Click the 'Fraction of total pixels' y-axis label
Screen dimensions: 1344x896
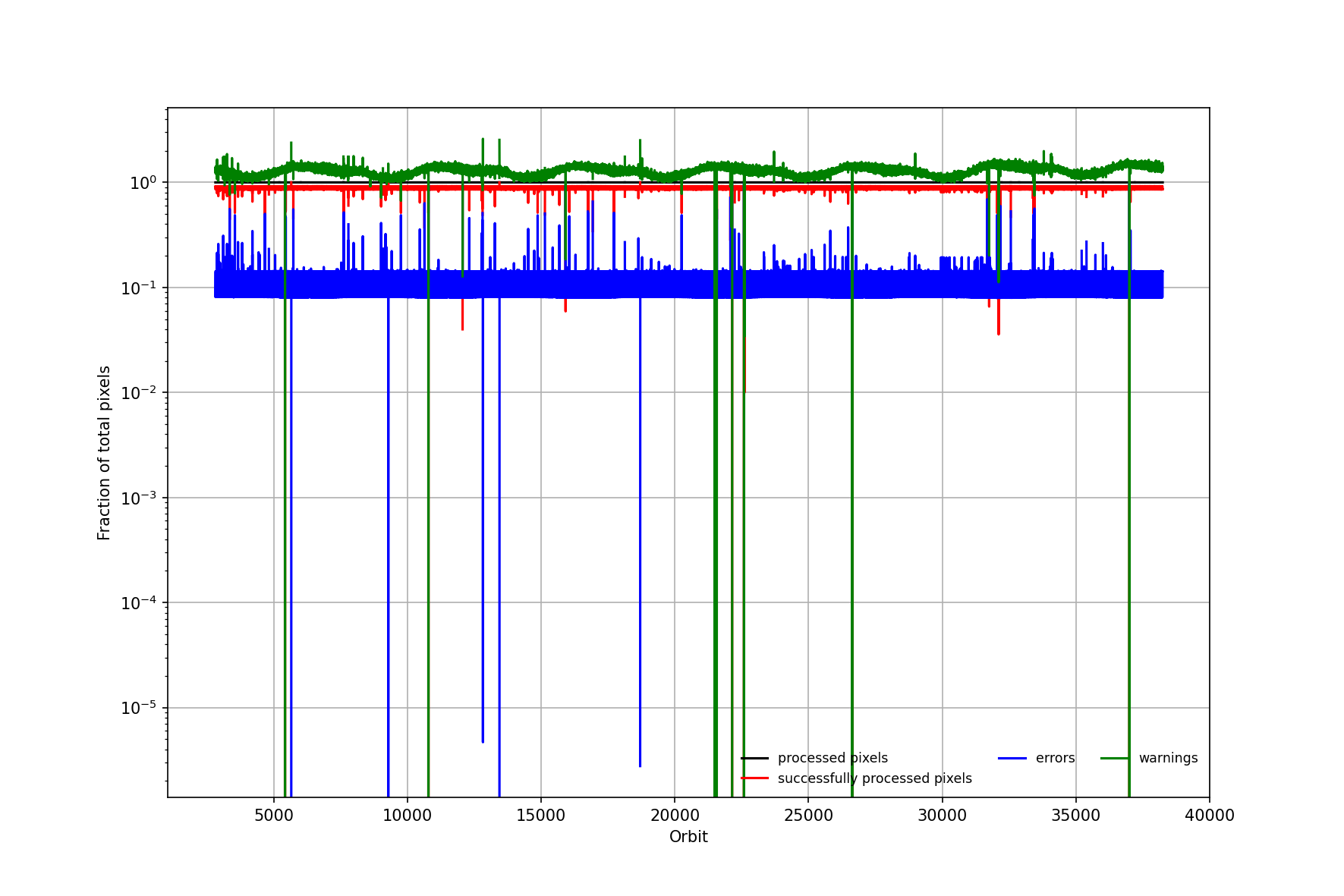104,453
